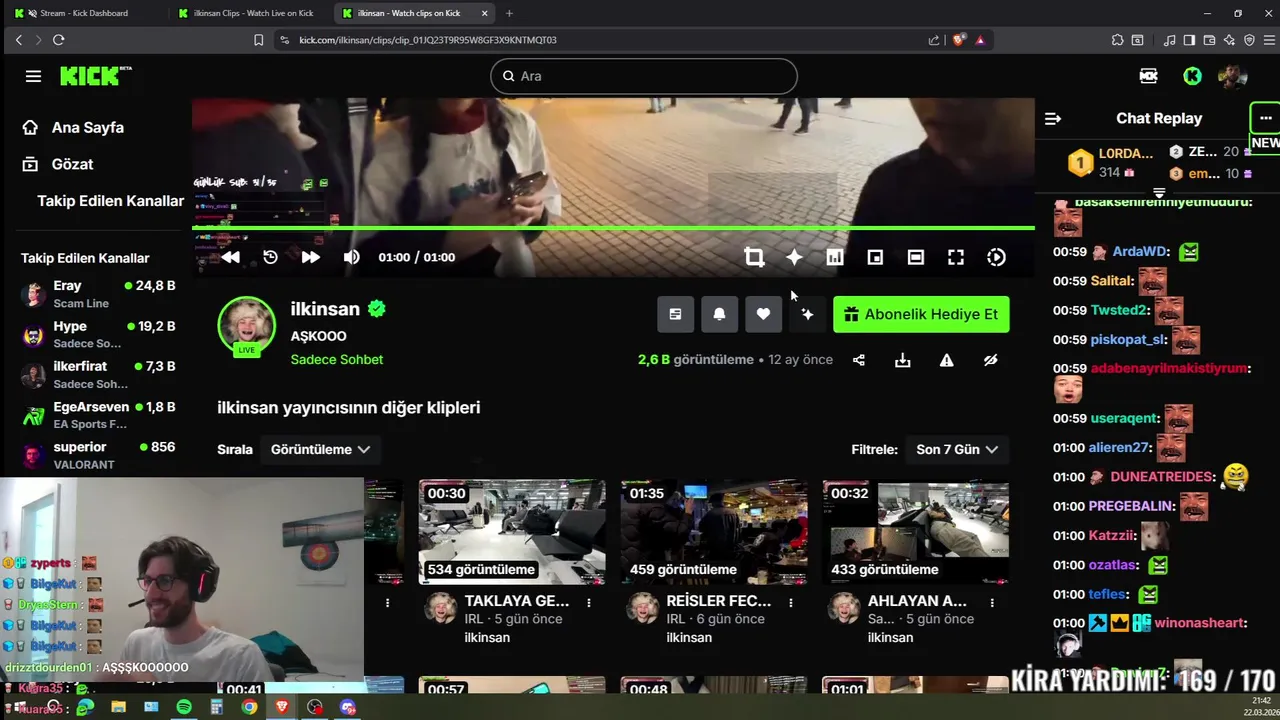Click the channel feed/news icon button
Image resolution: width=1280 pixels, height=720 pixels.
675,314
